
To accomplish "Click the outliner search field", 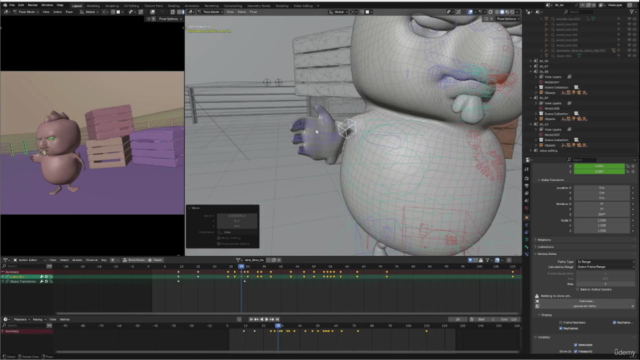I will pos(579,12).
